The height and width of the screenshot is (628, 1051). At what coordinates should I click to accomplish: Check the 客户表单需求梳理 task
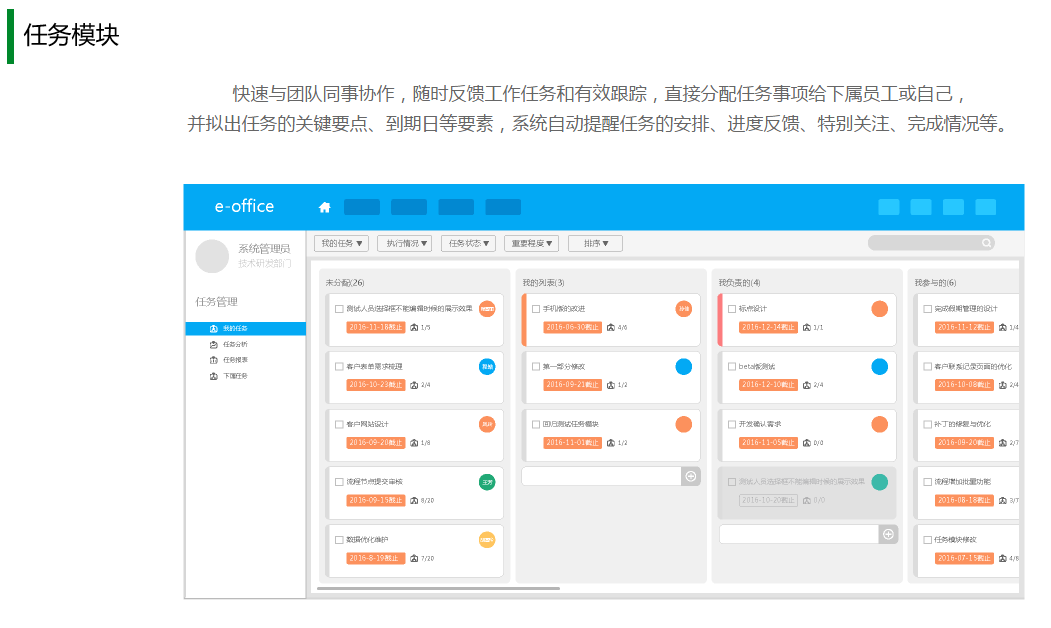[x=339, y=367]
